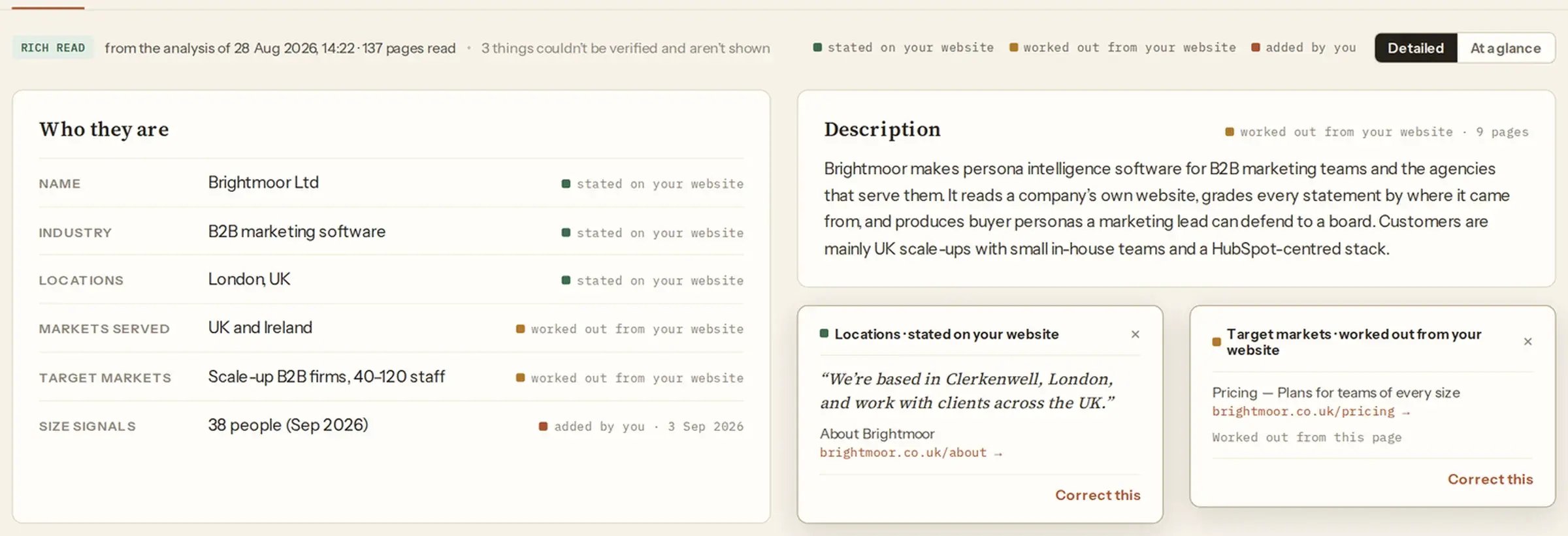
Task: Click the Clerkenwell, London quote text
Action: [968, 390]
